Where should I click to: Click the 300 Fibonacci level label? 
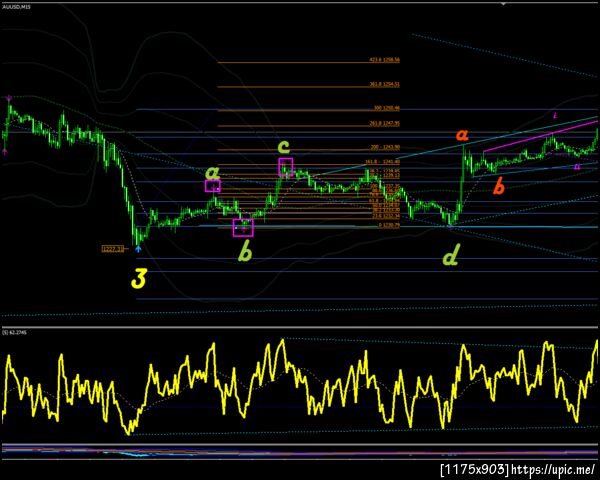387,109
